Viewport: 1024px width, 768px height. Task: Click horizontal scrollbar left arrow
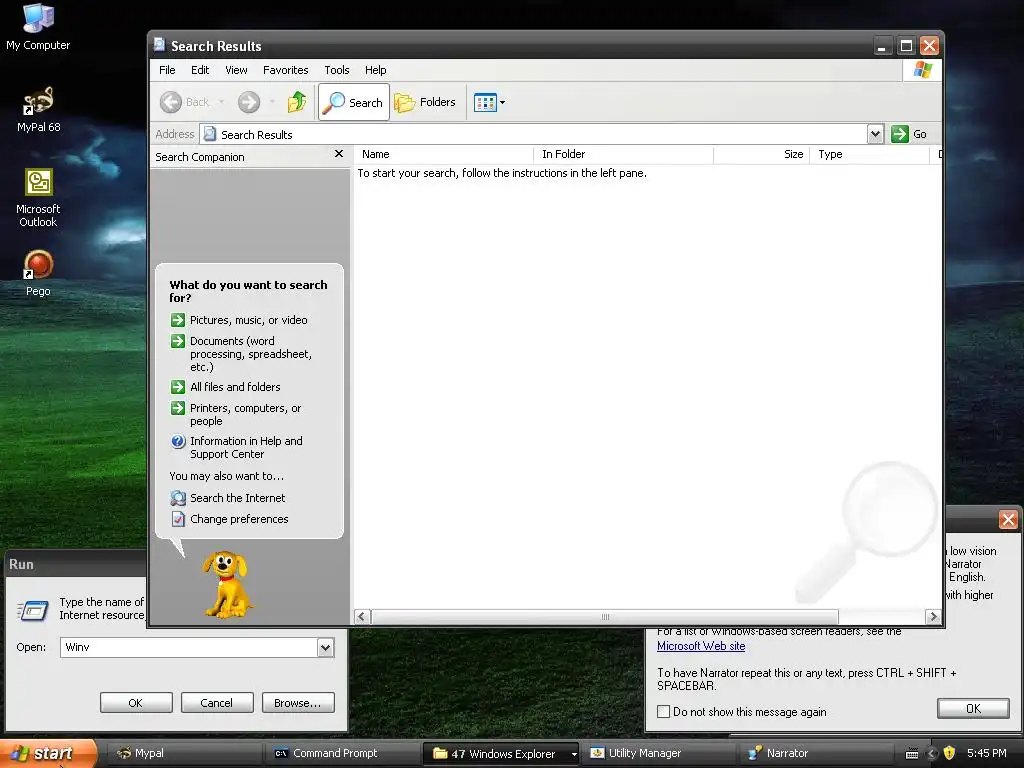click(x=362, y=616)
